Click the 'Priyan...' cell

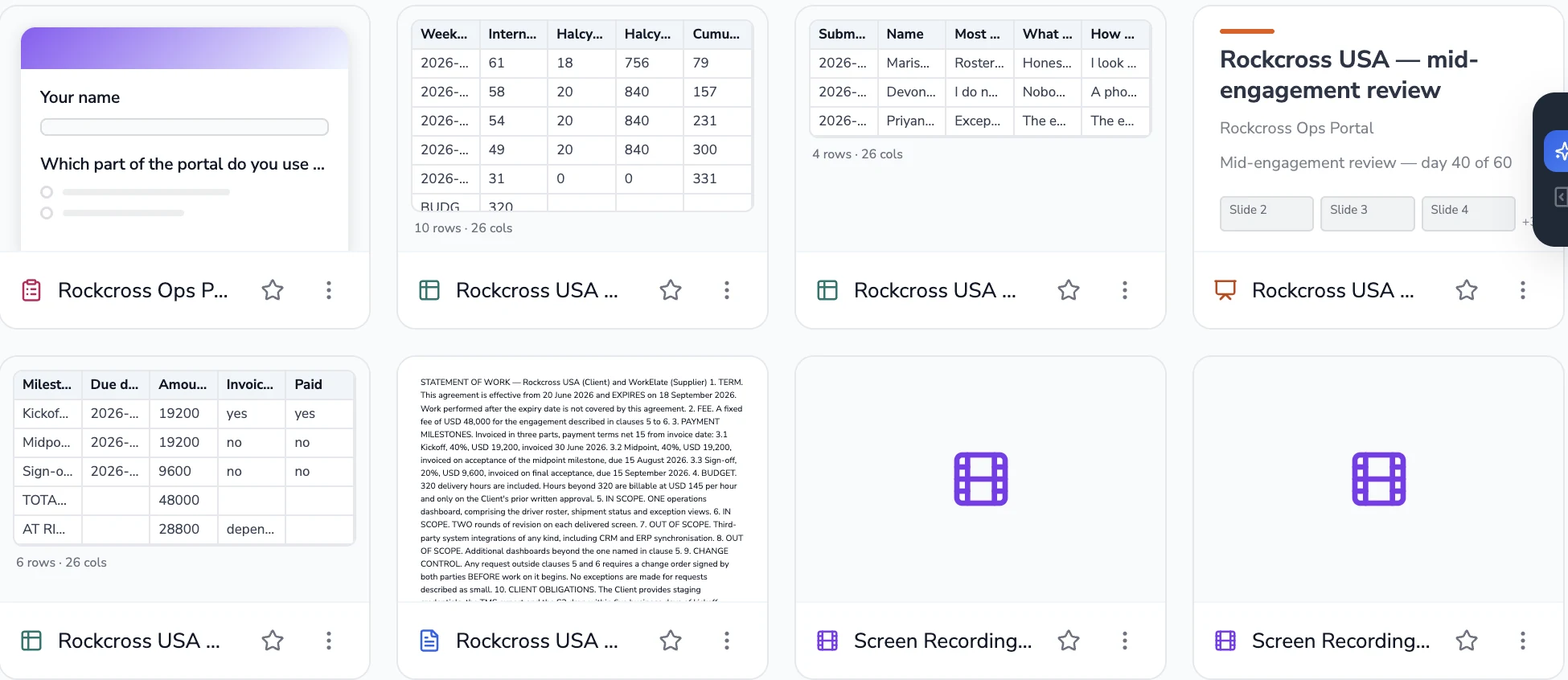tap(911, 121)
